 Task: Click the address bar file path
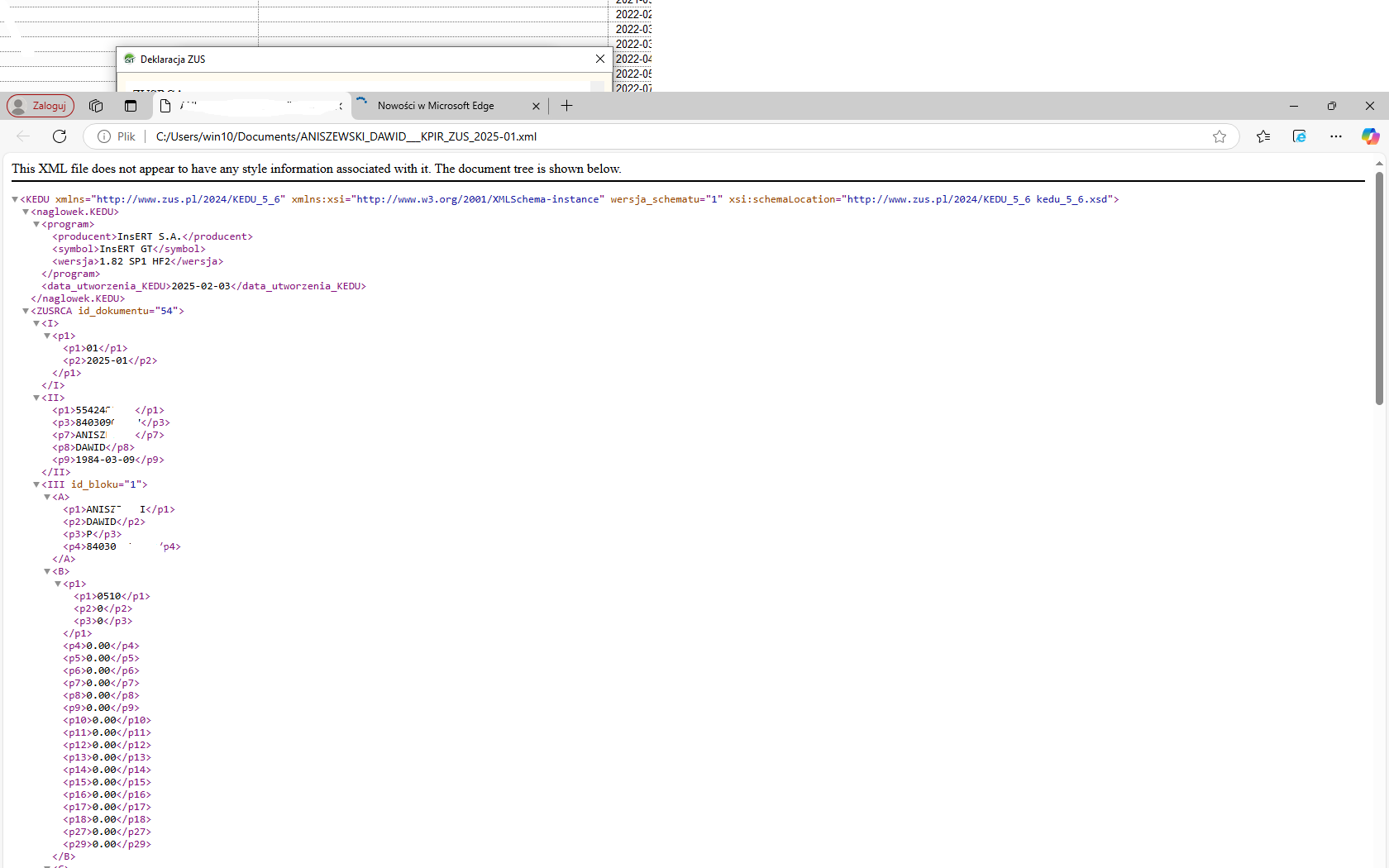[x=346, y=136]
